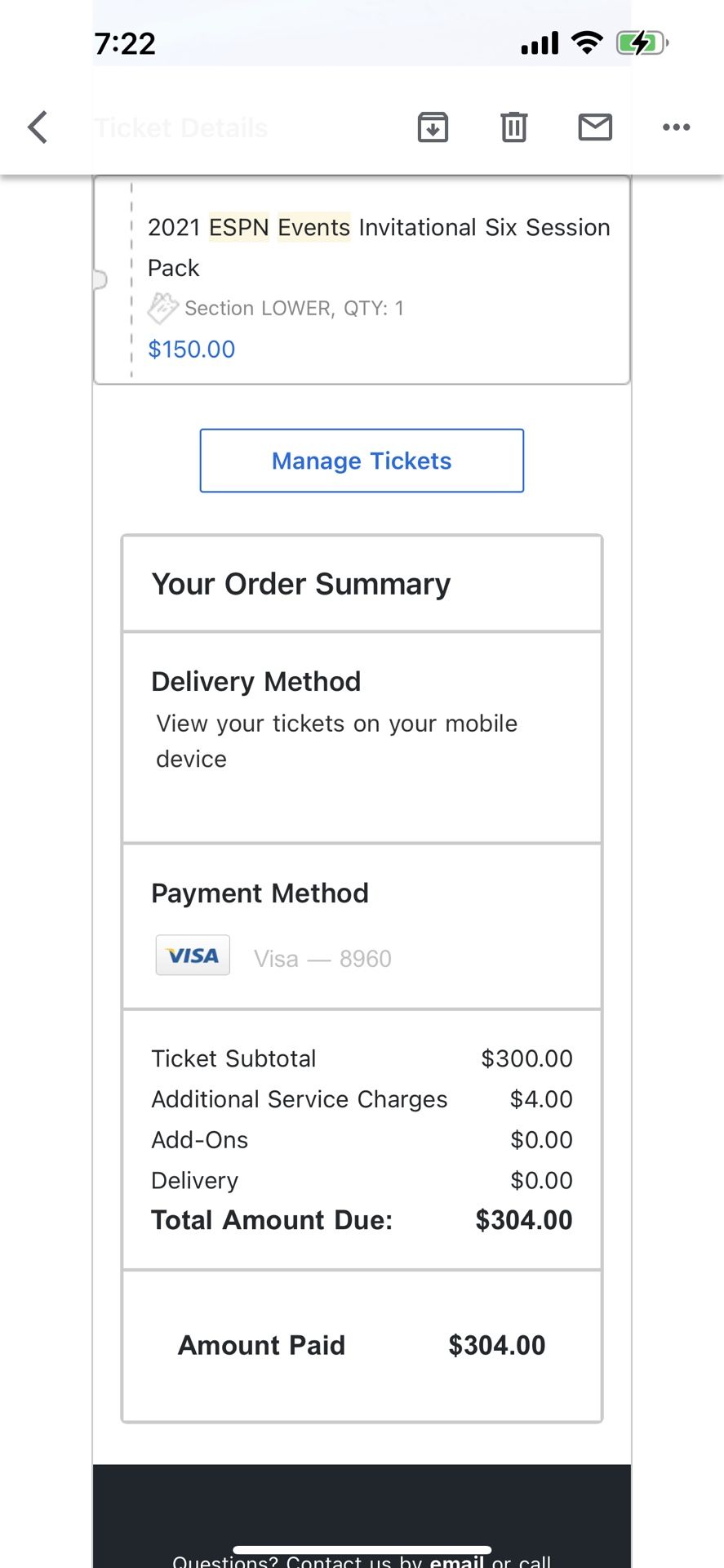Viewport: 724px width, 1568px height.
Task: Tap the battery indicator in the status bar
Action: click(642, 42)
